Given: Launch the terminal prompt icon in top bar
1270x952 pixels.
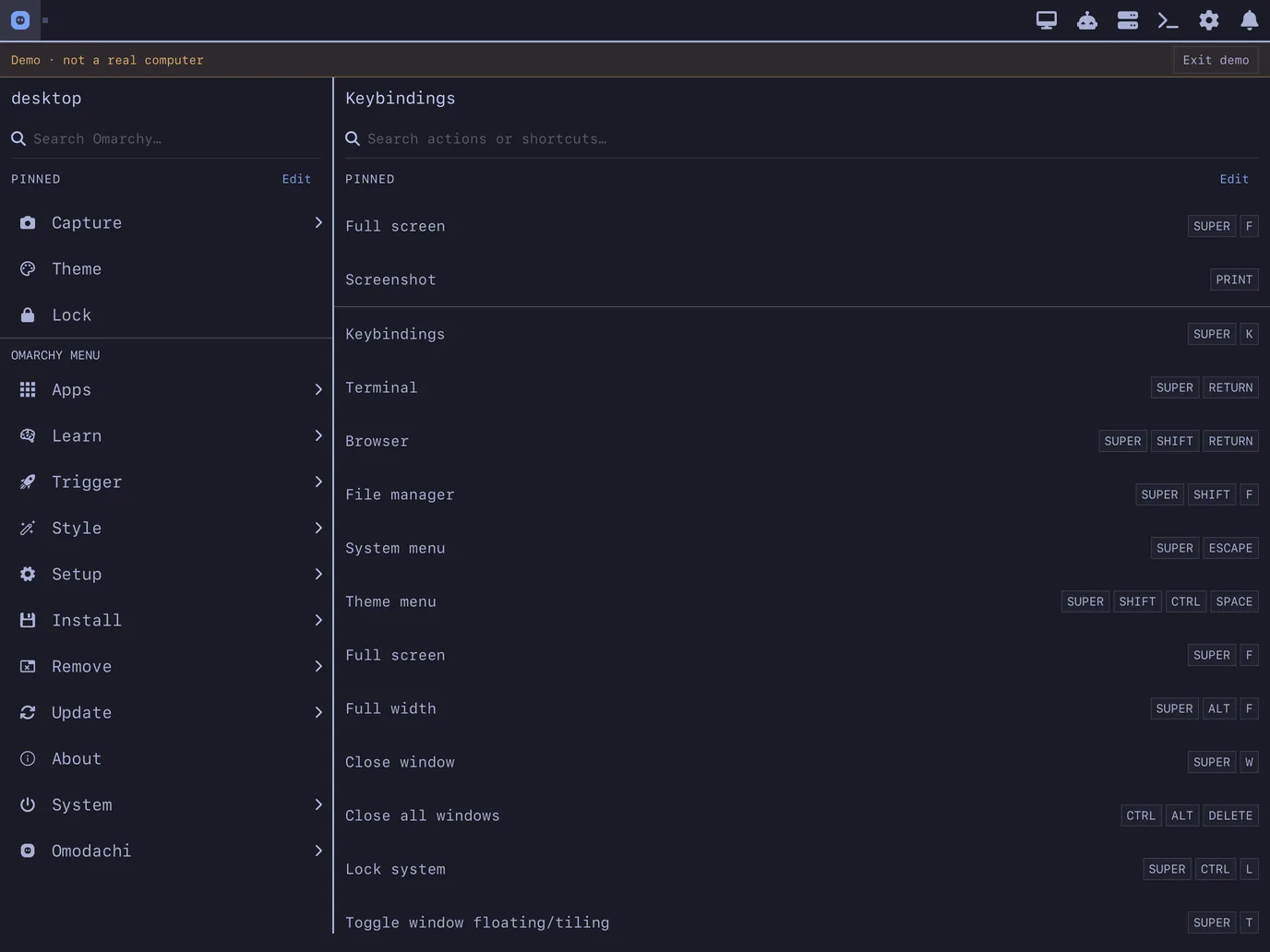Looking at the screenshot, I should [1168, 20].
